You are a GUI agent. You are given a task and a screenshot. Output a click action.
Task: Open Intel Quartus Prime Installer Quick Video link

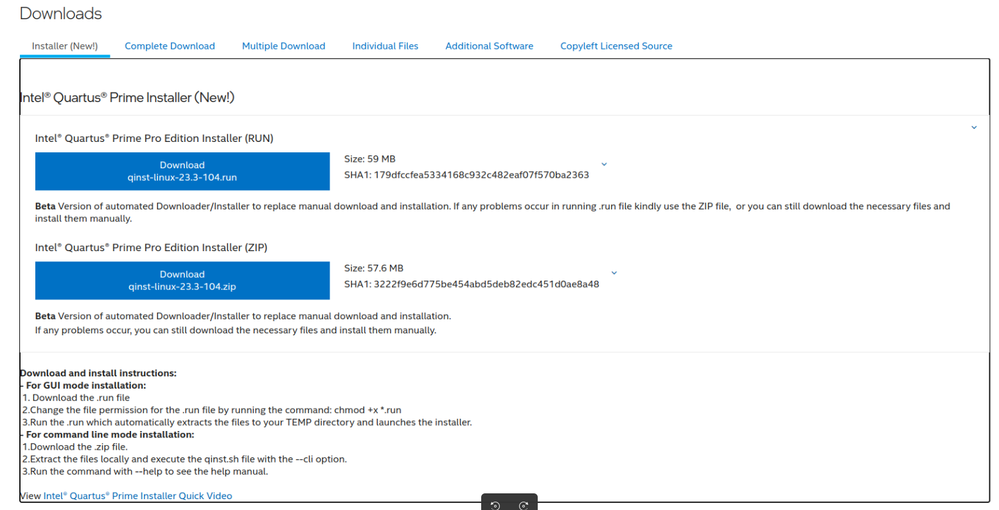pos(138,495)
